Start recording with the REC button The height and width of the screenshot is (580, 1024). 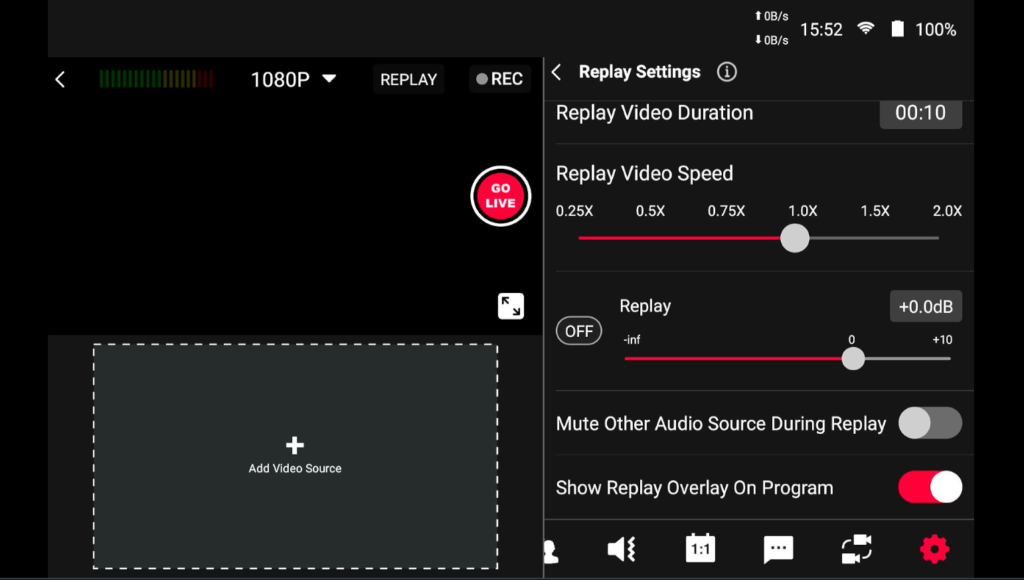500,79
